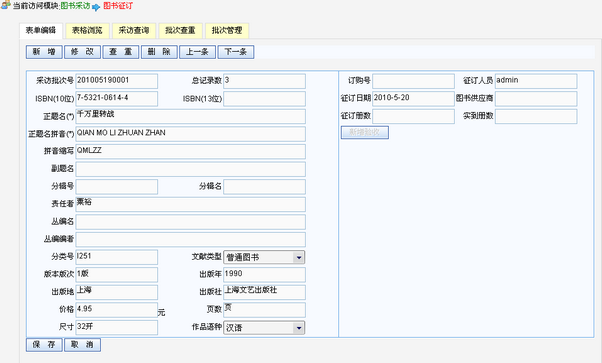Go to next record with 下一条
602x363 pixels.
tap(236, 52)
